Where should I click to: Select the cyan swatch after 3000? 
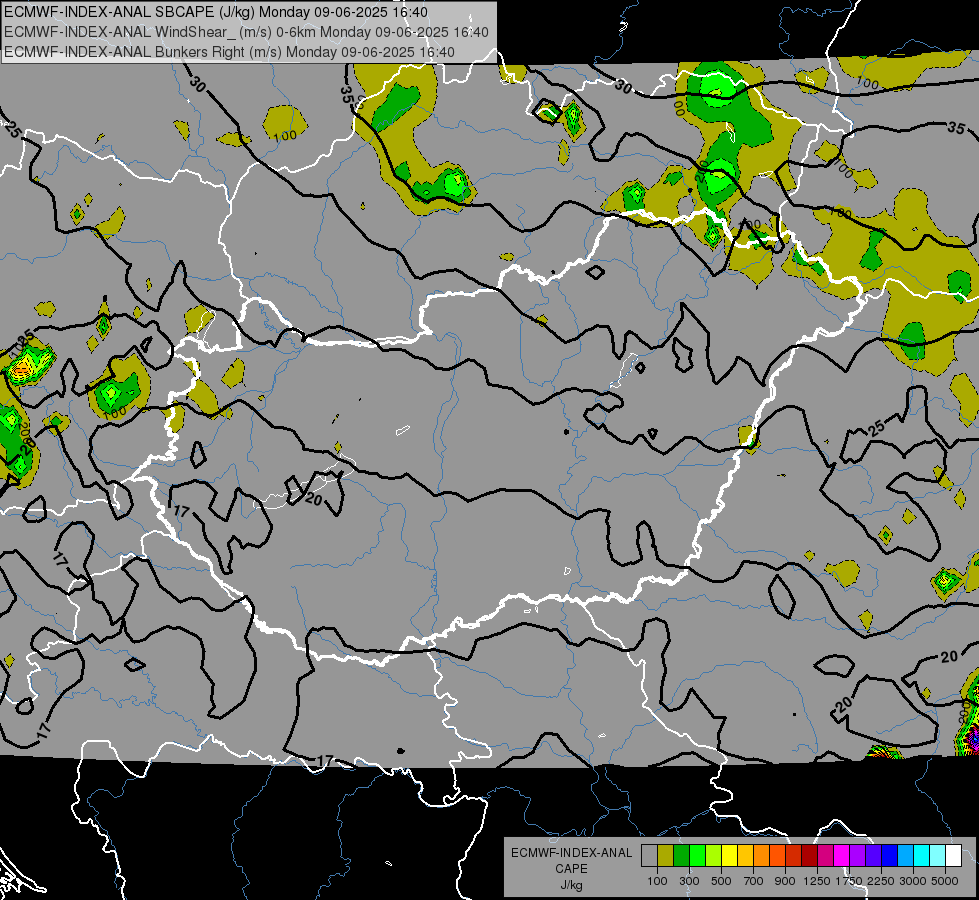(922, 856)
